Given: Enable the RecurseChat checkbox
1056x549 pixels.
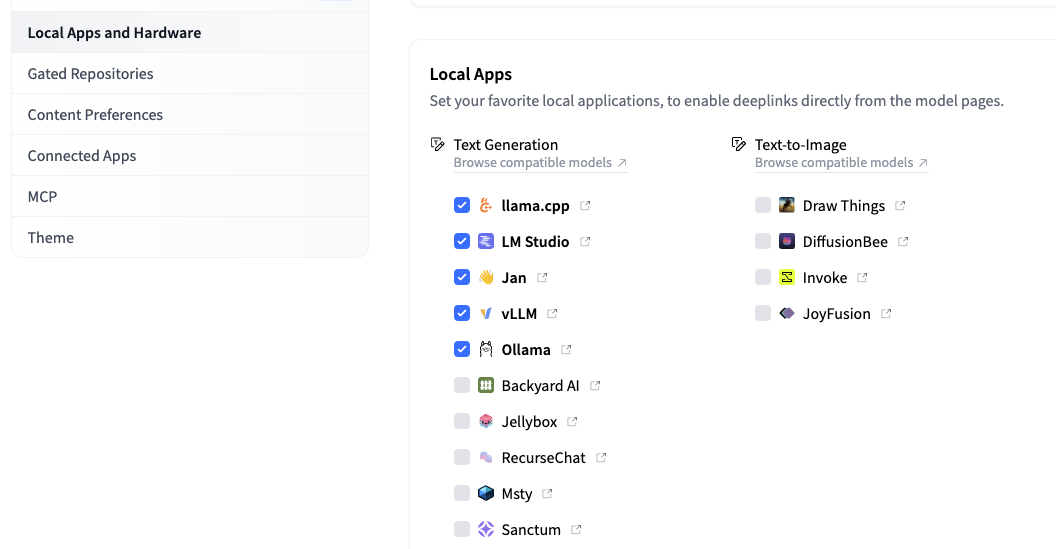Looking at the screenshot, I should [462, 458].
